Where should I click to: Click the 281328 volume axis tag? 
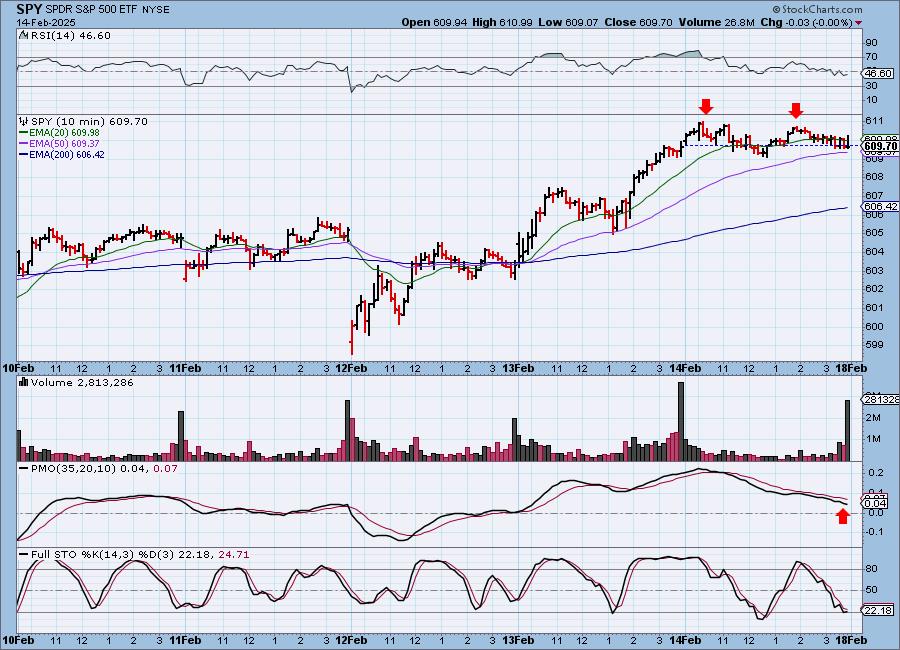coord(880,400)
